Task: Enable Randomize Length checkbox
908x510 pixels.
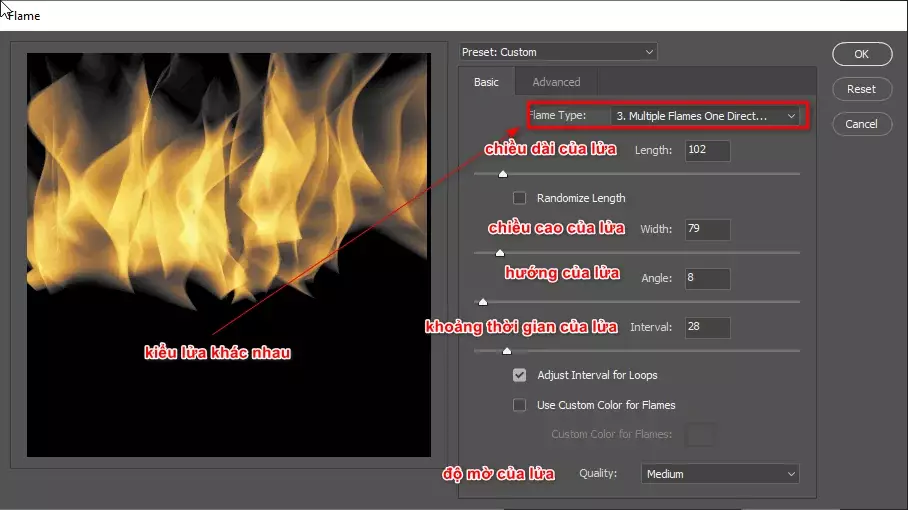Action: [519, 198]
